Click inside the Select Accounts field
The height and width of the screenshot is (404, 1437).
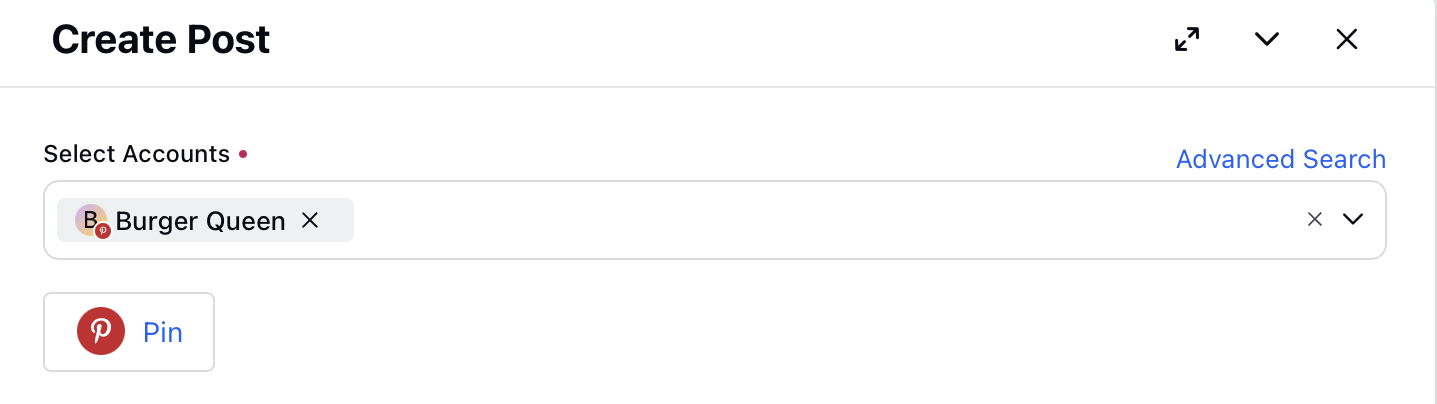715,220
